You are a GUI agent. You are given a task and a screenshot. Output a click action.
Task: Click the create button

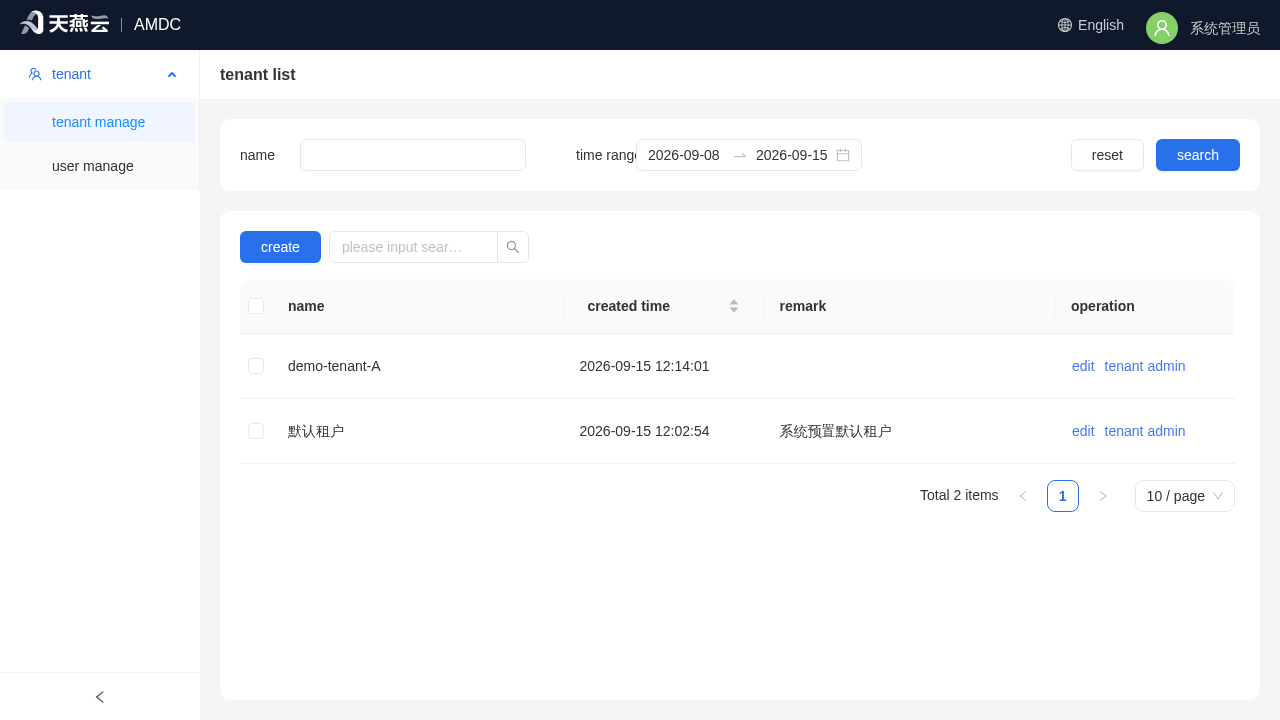(280, 247)
